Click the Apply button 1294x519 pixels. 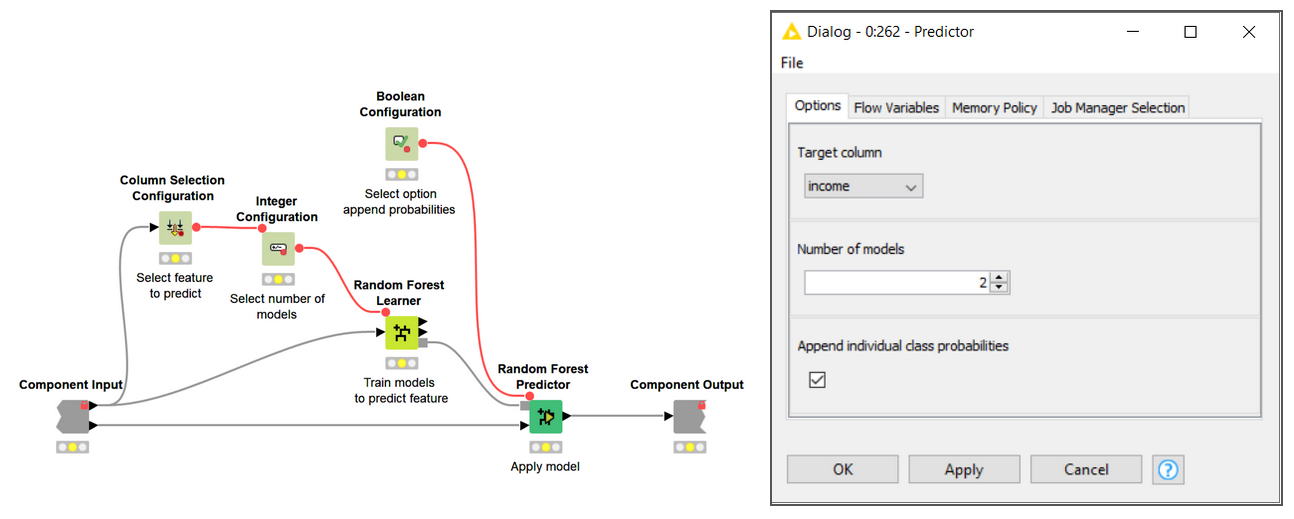coord(964,469)
